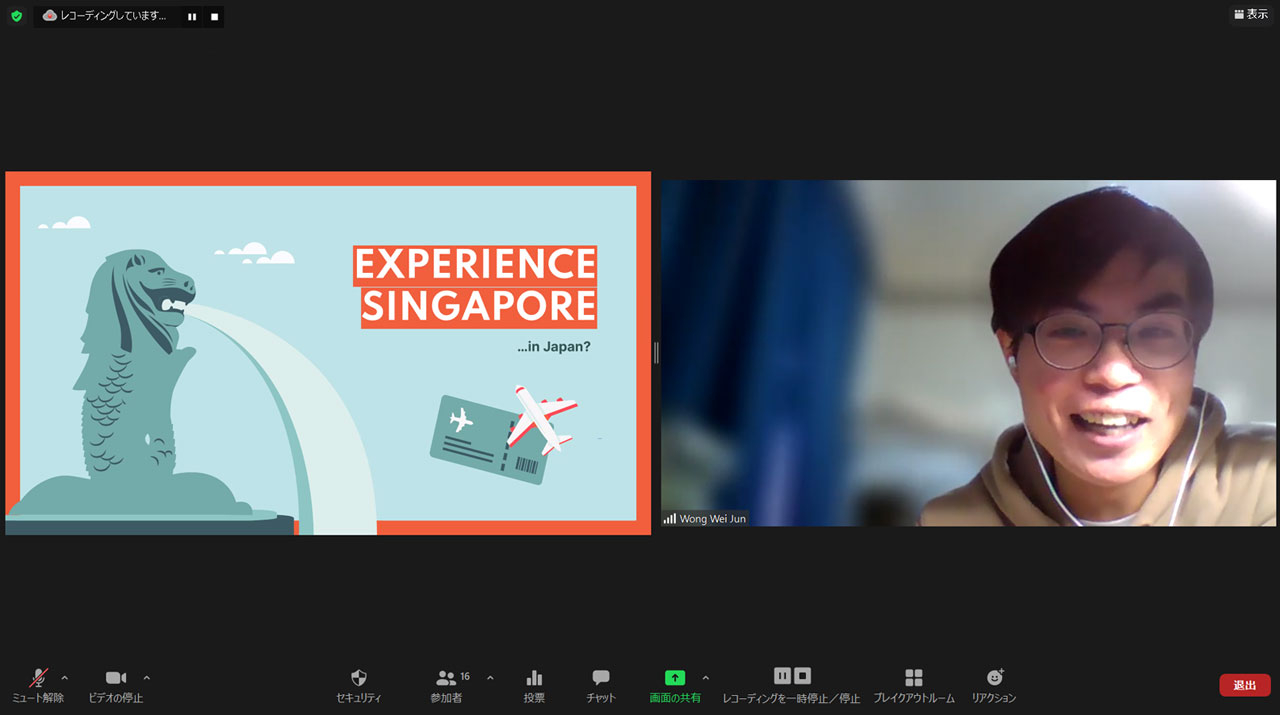1280x715 pixels.
Task: Open the 投票 (Polls) panel
Action: click(x=533, y=685)
